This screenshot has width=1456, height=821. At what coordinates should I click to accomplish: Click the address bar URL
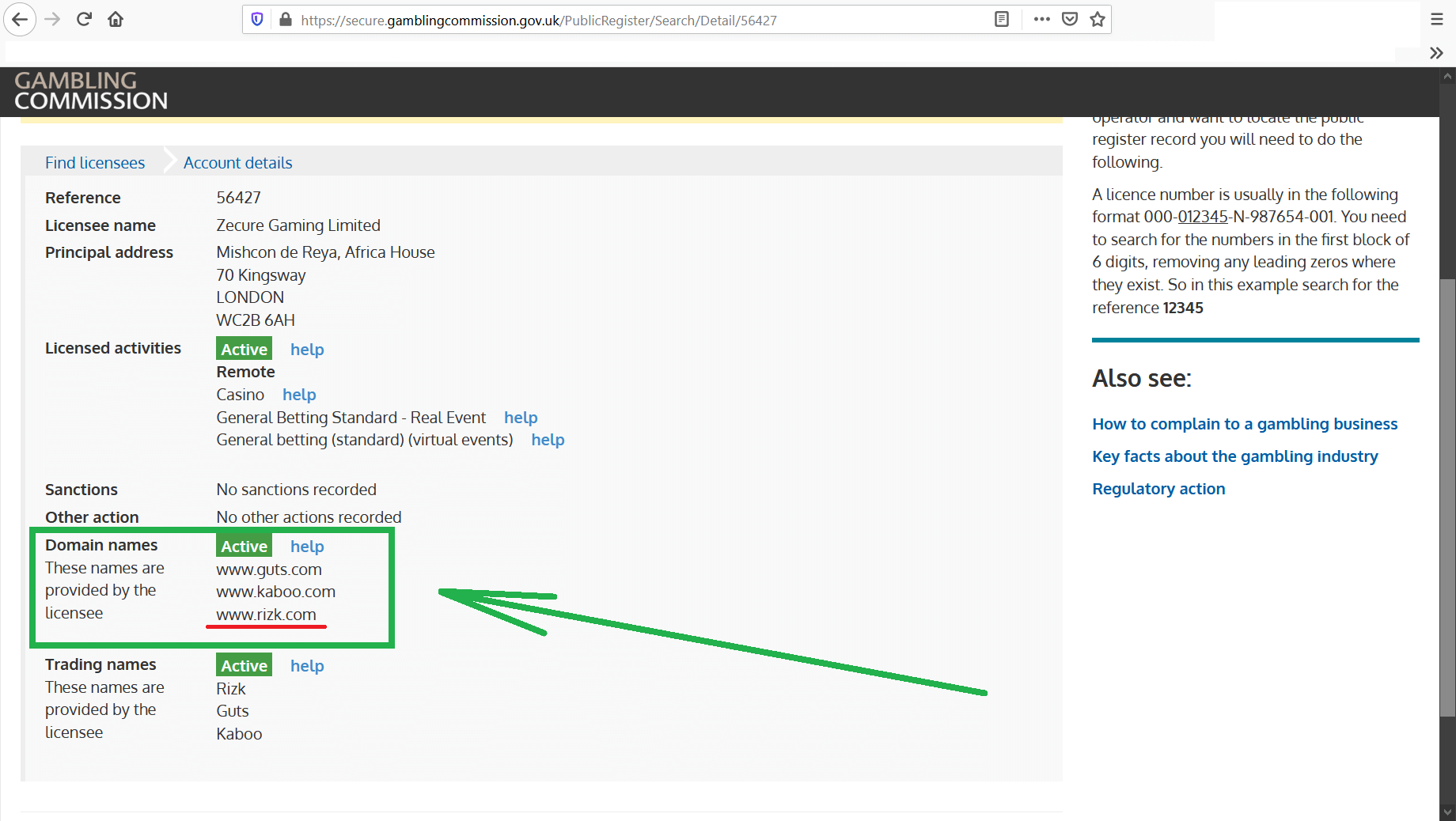click(539, 21)
